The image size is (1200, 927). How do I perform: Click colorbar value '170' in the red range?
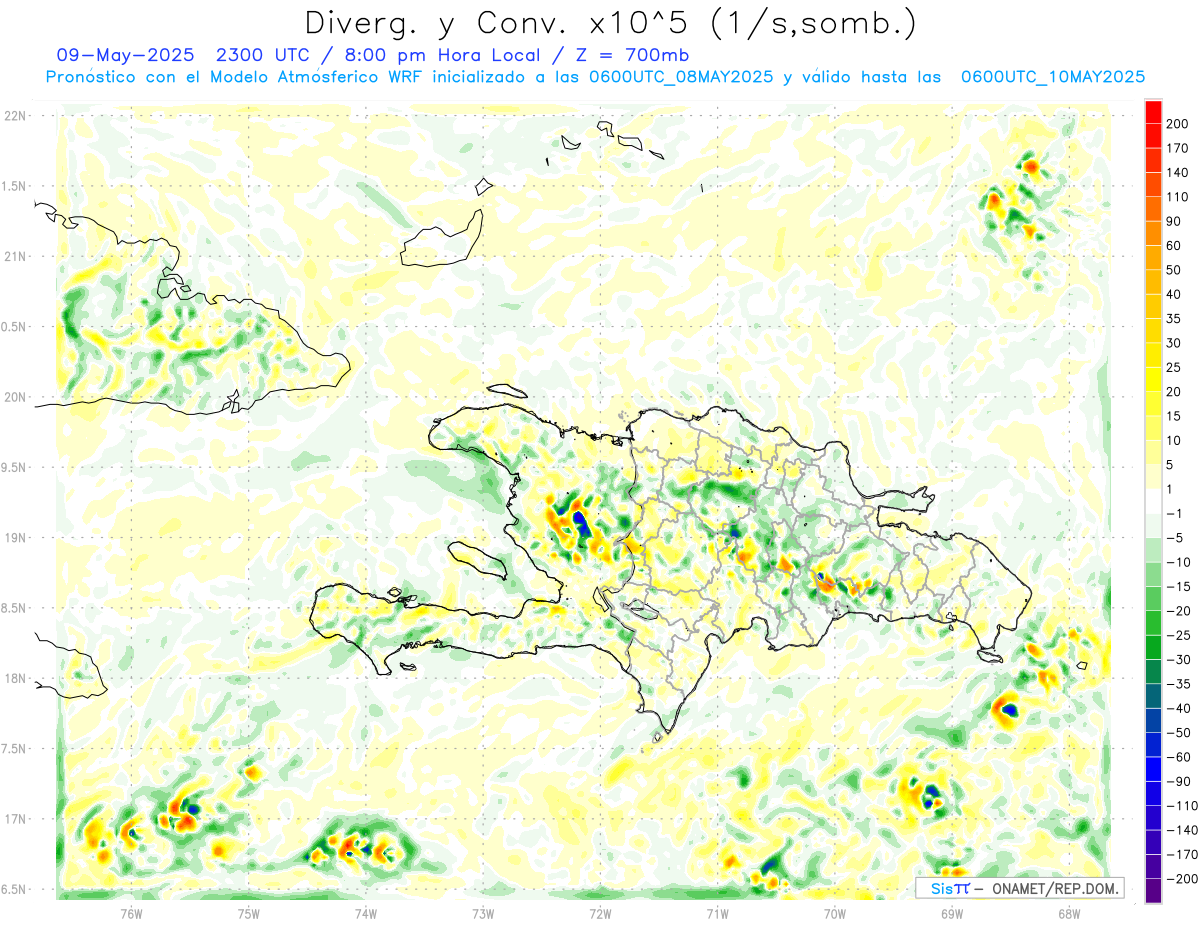pyautogui.click(x=1178, y=148)
